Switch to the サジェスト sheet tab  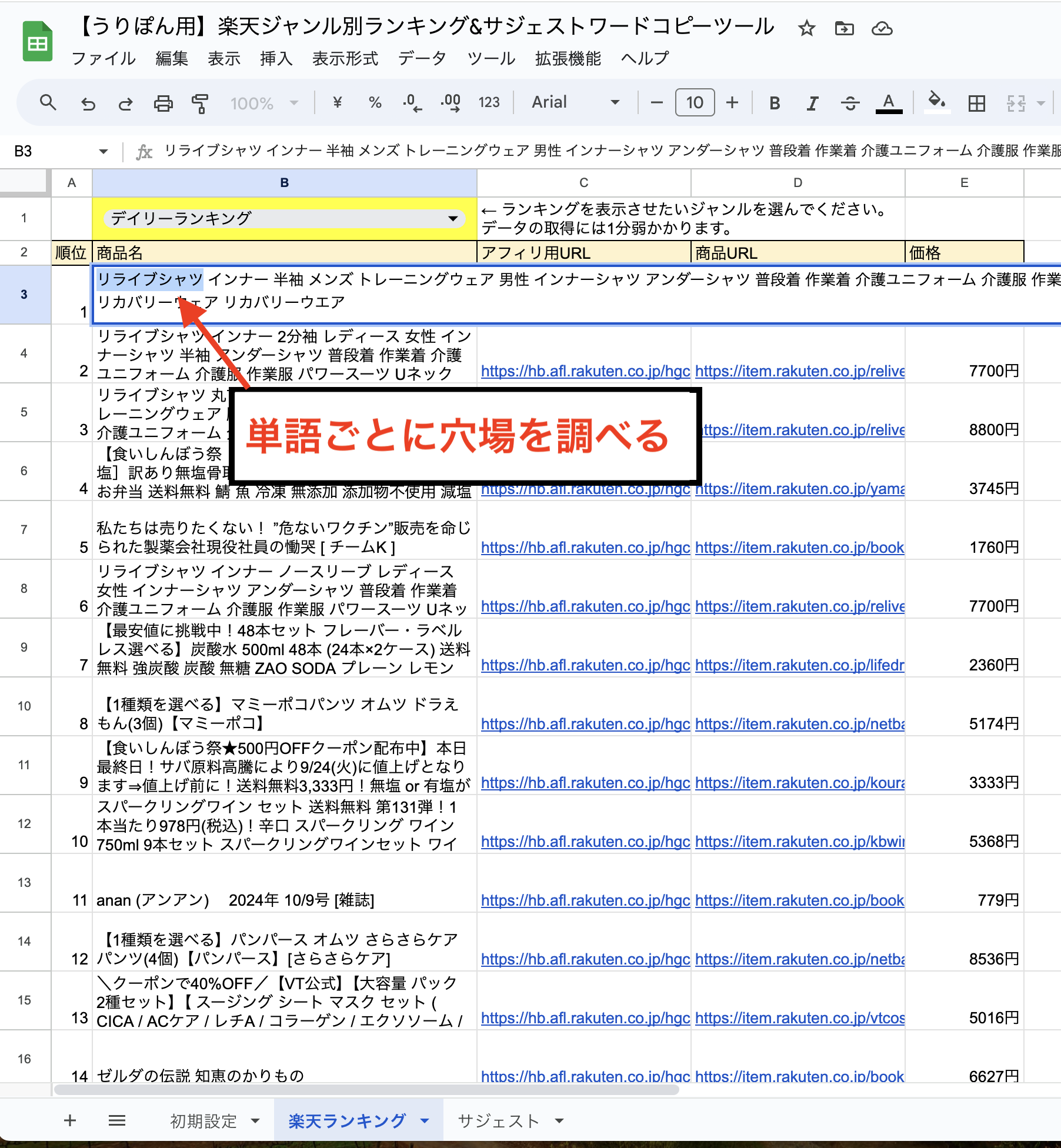498,1121
